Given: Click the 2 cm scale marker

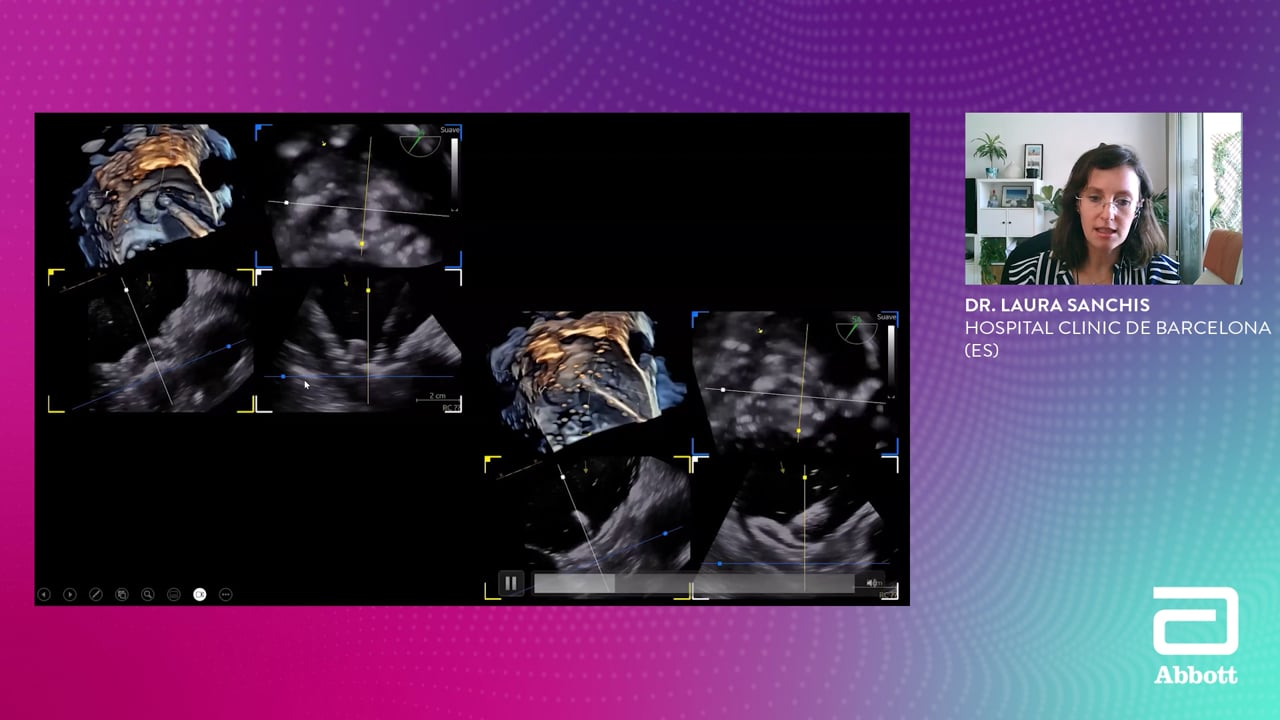Looking at the screenshot, I should tap(437, 397).
